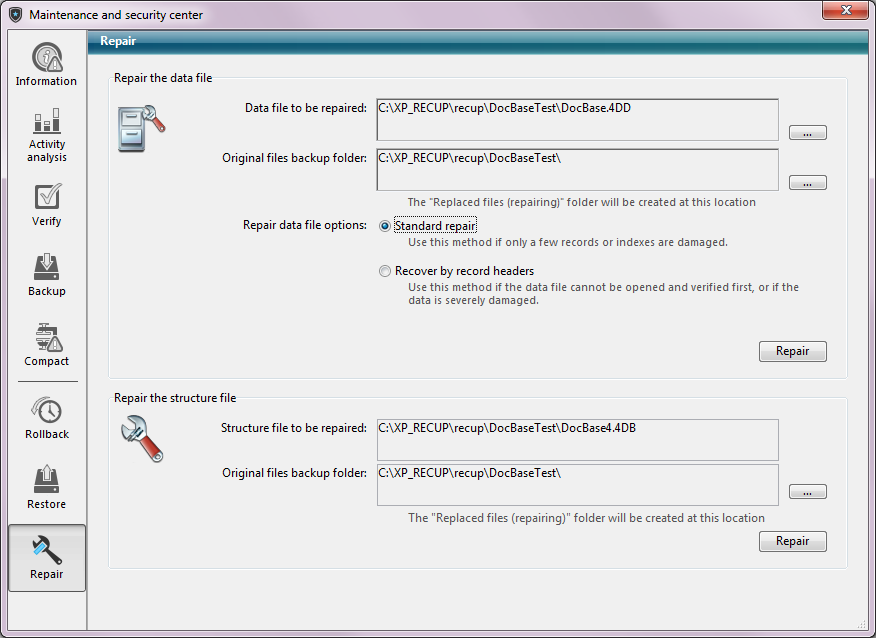This screenshot has height=638, width=876.
Task: Open the Information page in sidebar
Action: [x=47, y=64]
